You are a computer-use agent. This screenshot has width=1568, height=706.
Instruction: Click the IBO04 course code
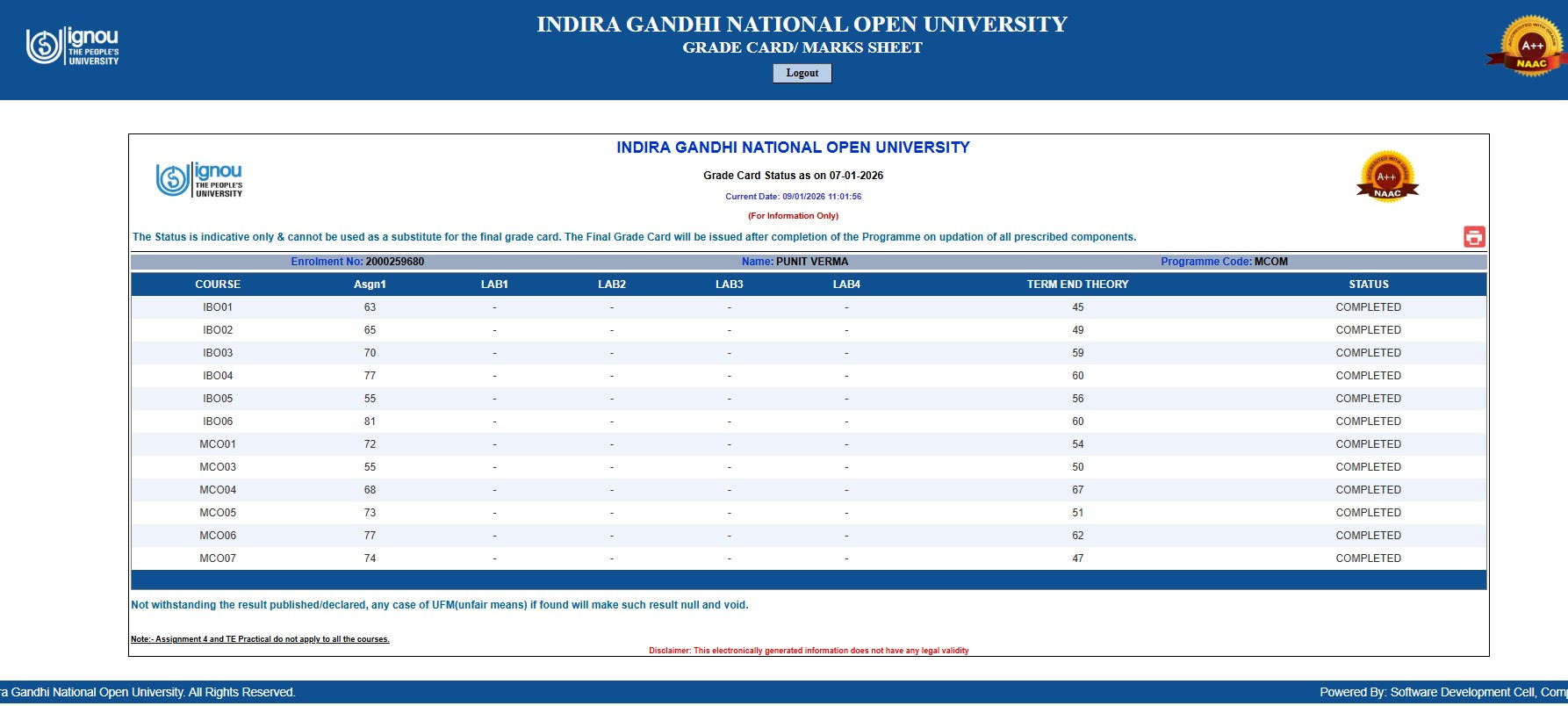tap(218, 376)
